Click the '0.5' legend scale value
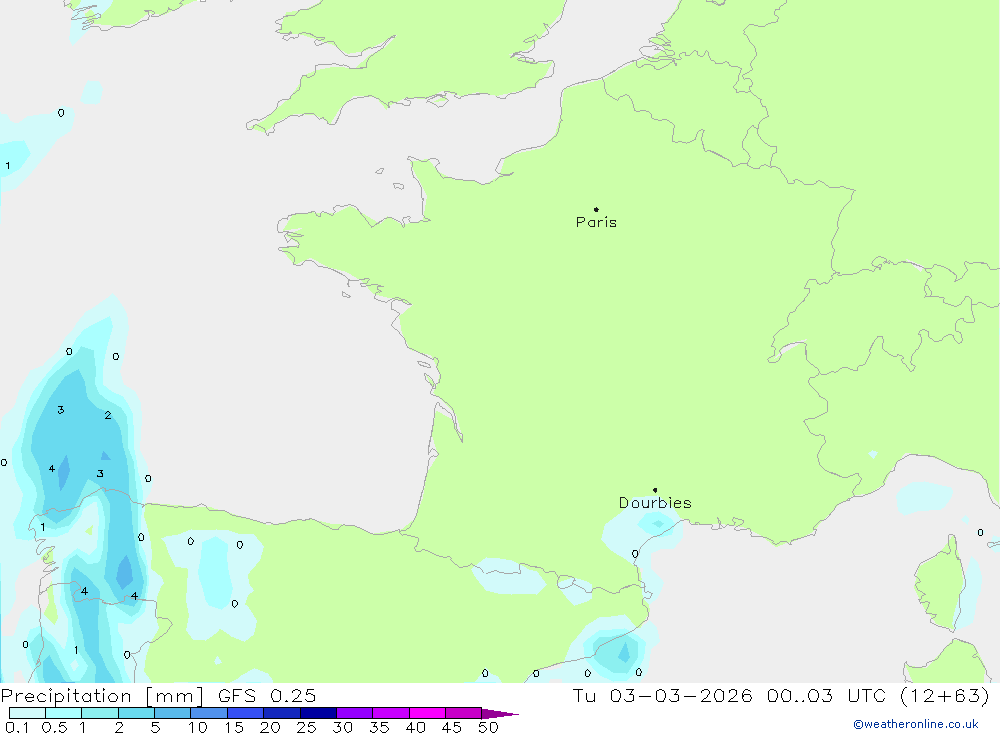The height and width of the screenshot is (733, 1000). (x=54, y=727)
